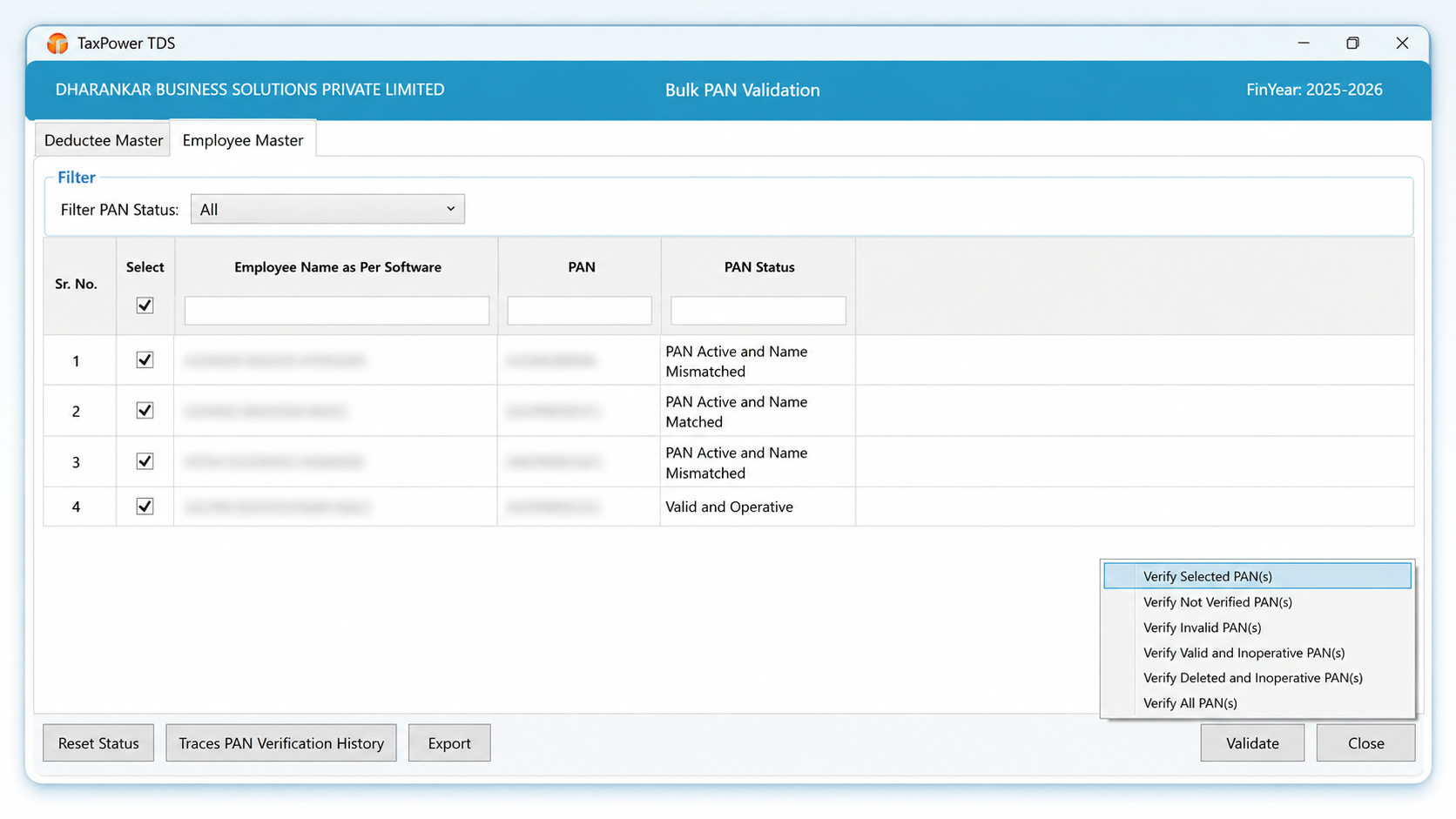Click row 3 status 'PAN Active and Name Mismatched'

tap(737, 463)
